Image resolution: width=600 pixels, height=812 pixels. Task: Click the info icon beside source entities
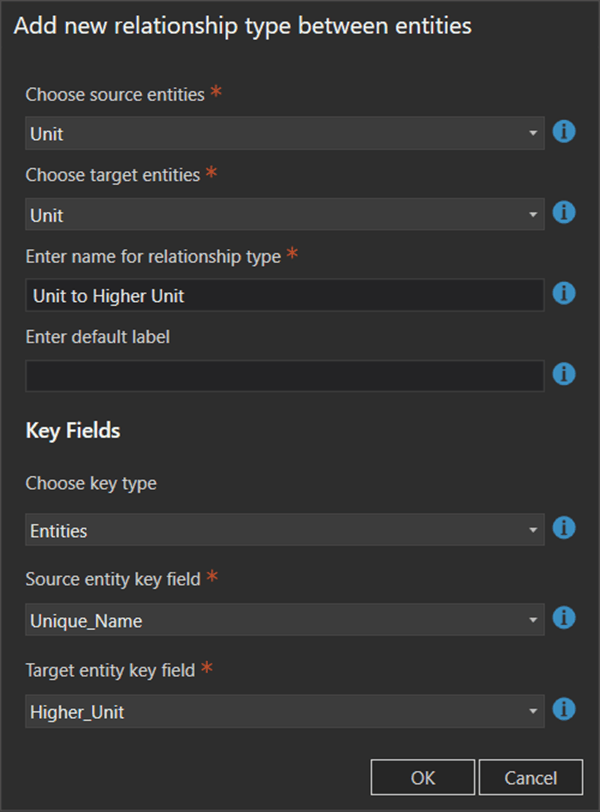tap(563, 132)
